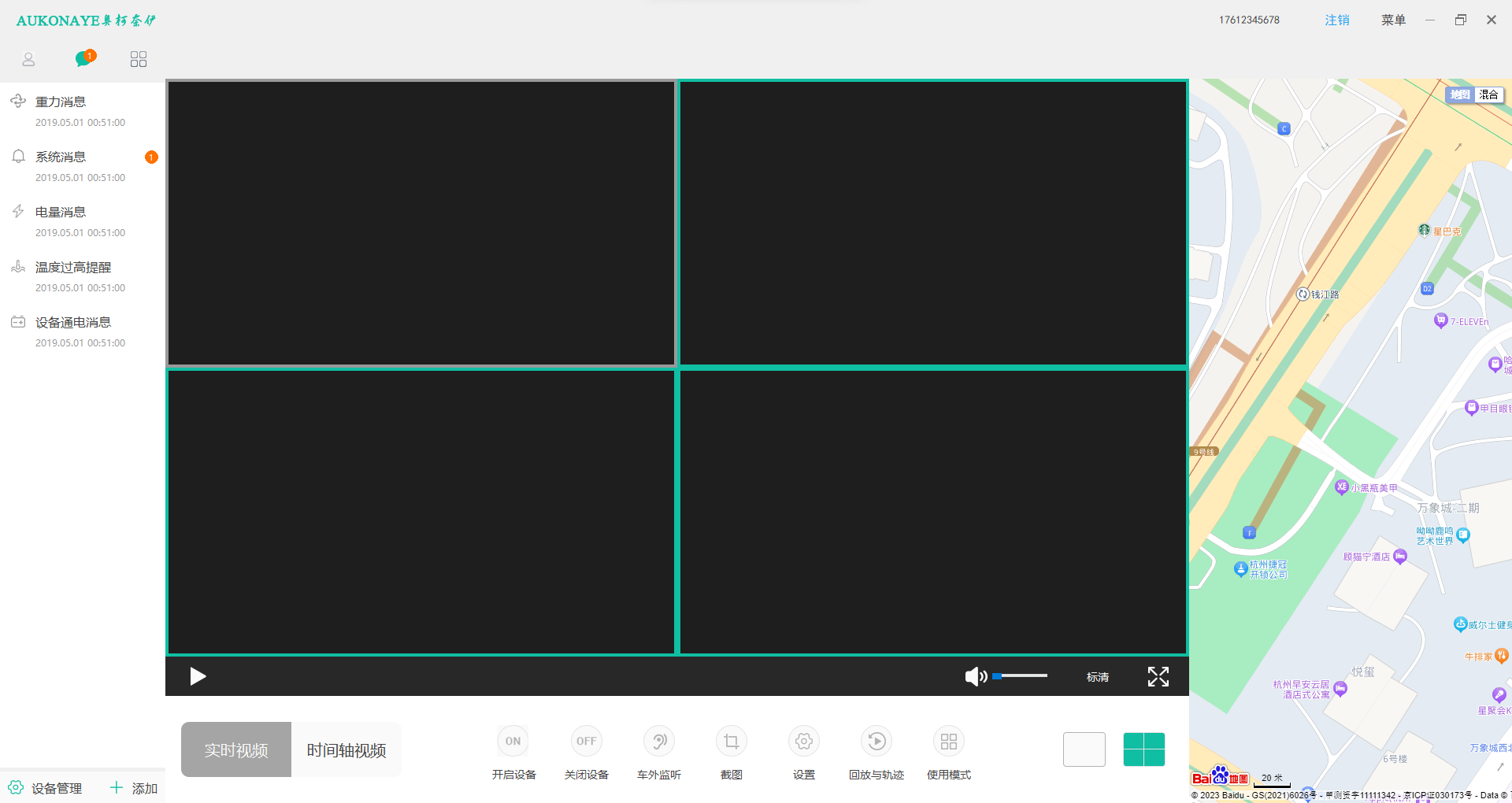Select single-view layout button
This screenshot has width=1512, height=803.
[1084, 749]
